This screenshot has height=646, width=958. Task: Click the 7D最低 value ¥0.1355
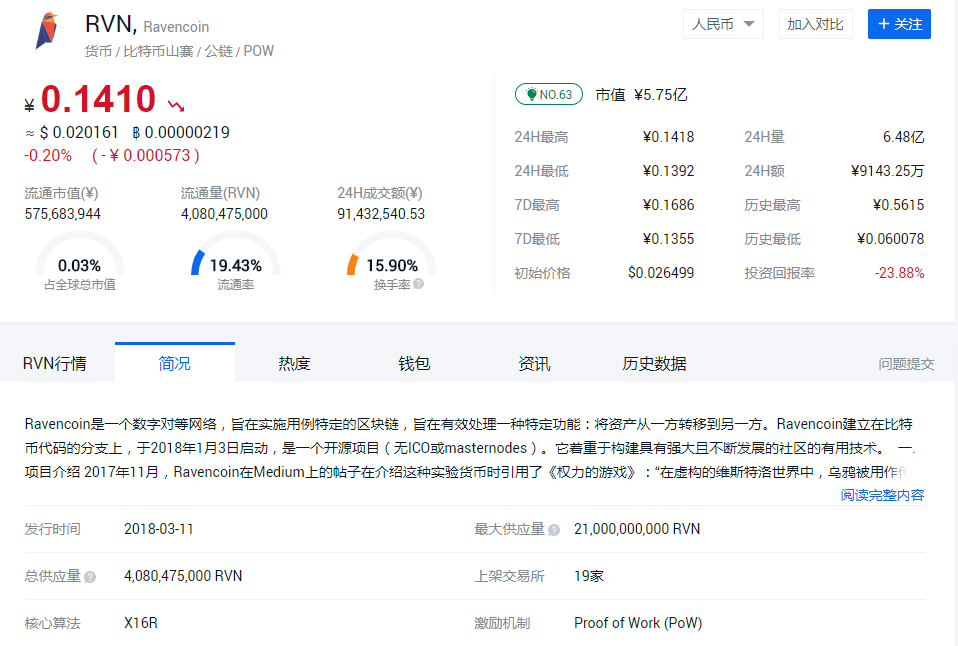[668, 239]
